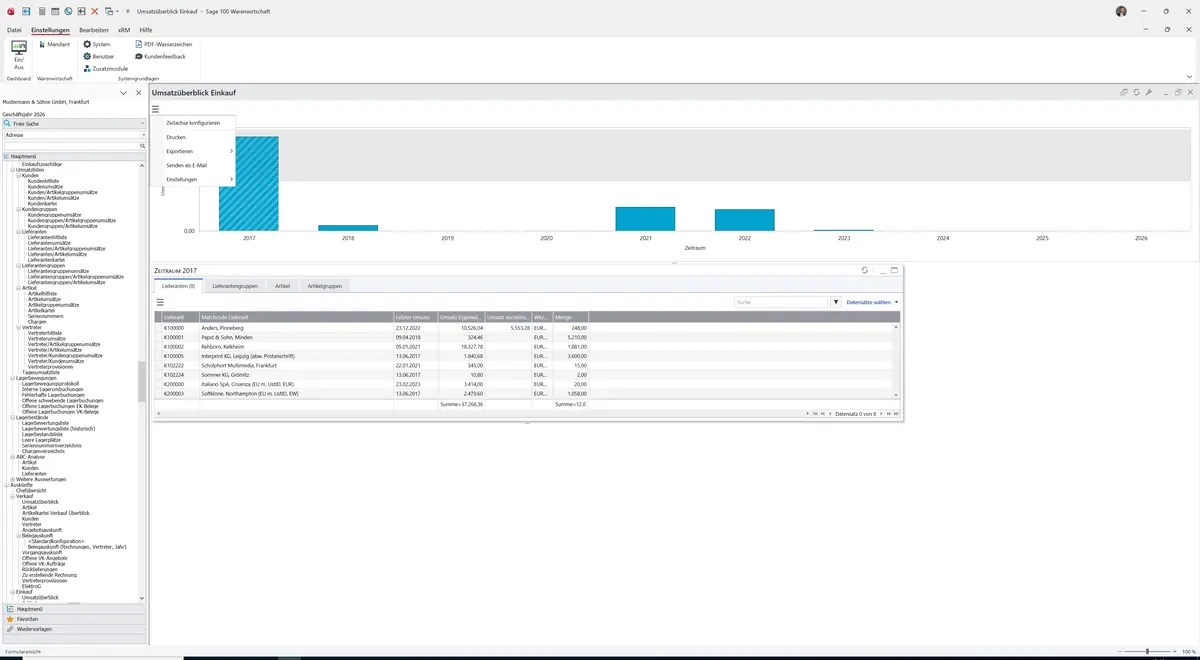Select the Lagerbewertungsliste tree entry
The height and width of the screenshot is (660, 1200).
[45, 423]
